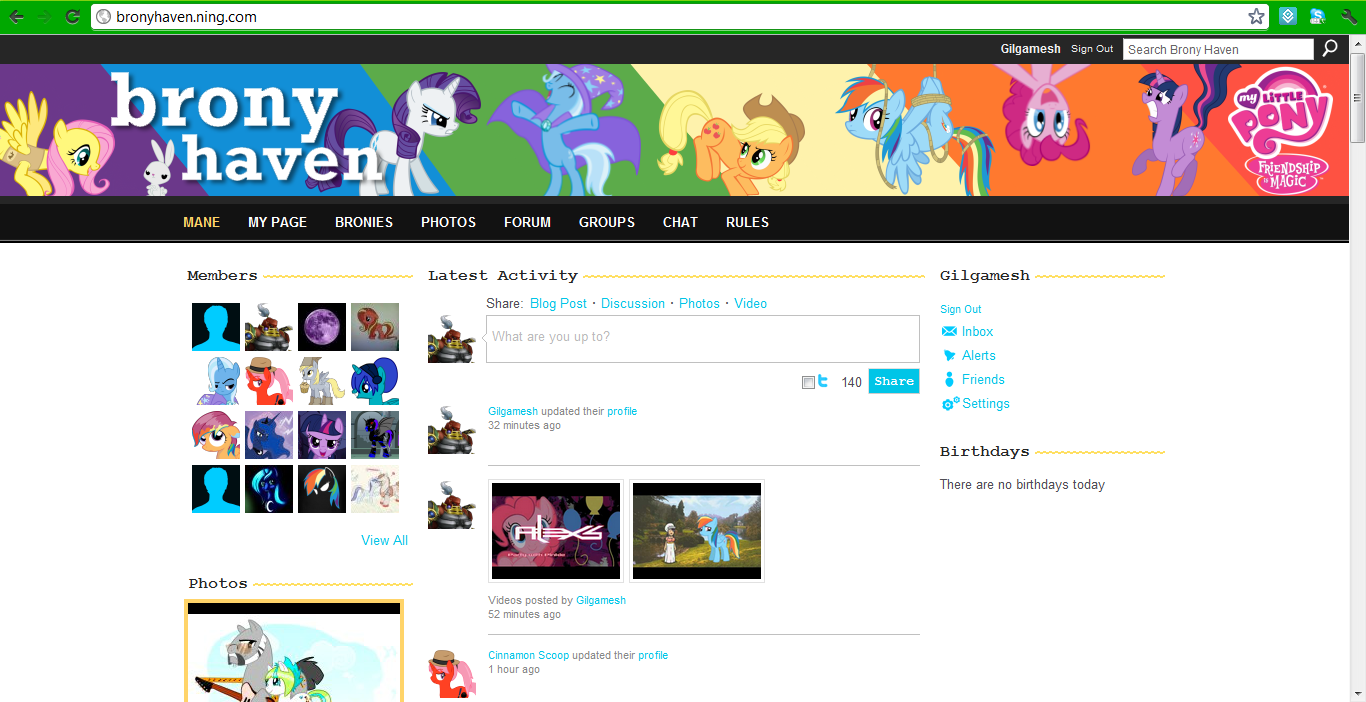Click the blue shield extension icon
This screenshot has width=1366, height=702.
pos(1289,17)
